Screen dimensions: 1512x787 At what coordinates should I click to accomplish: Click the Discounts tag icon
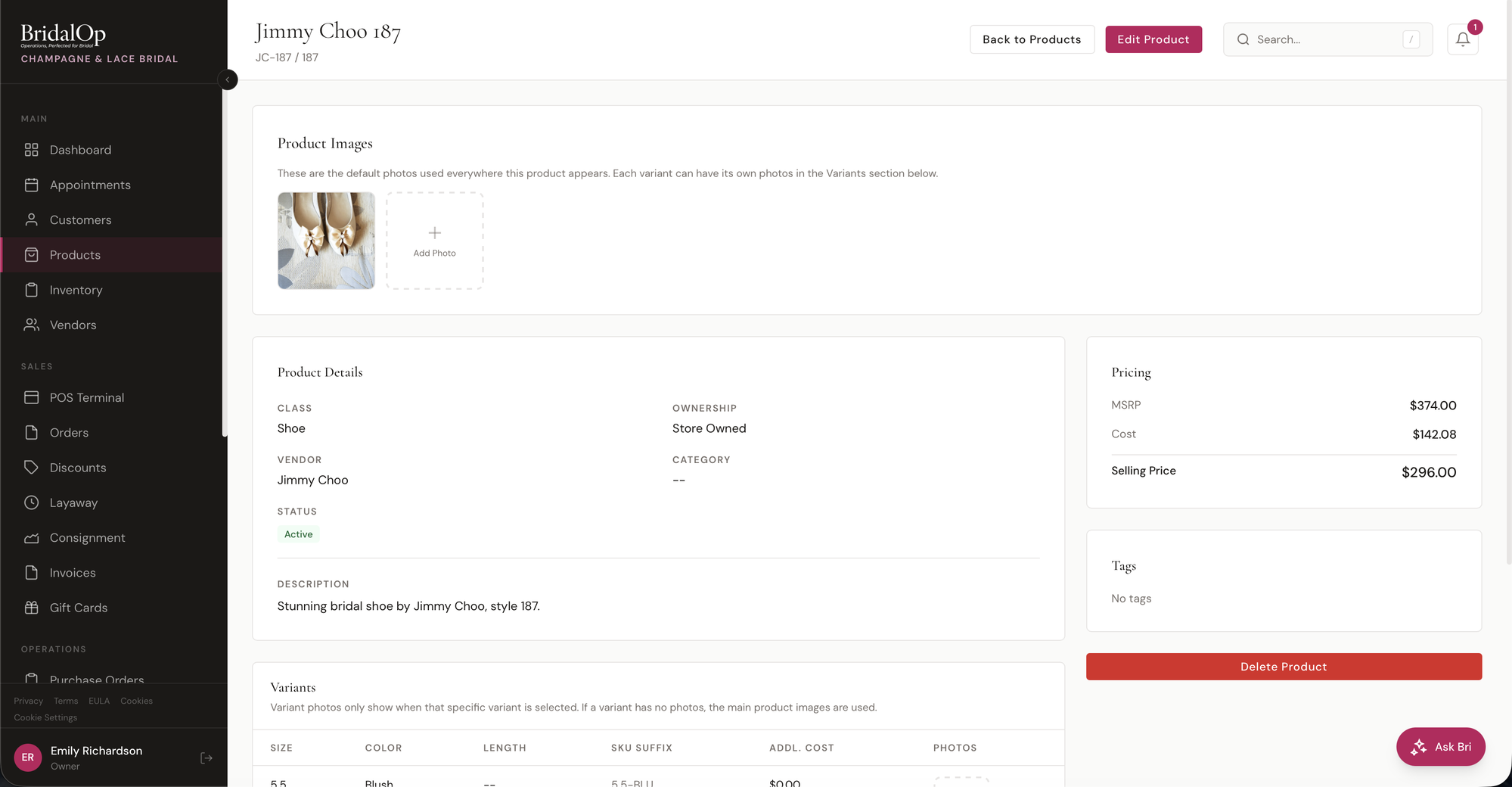(x=31, y=468)
